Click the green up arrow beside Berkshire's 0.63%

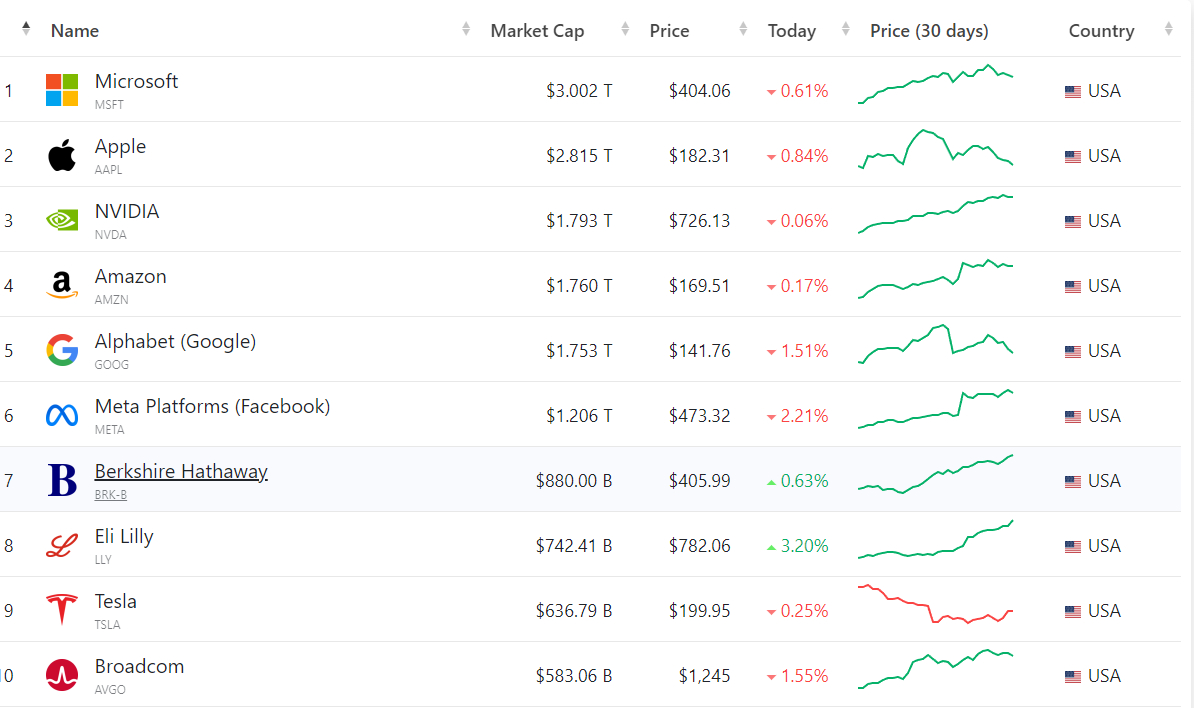point(771,482)
